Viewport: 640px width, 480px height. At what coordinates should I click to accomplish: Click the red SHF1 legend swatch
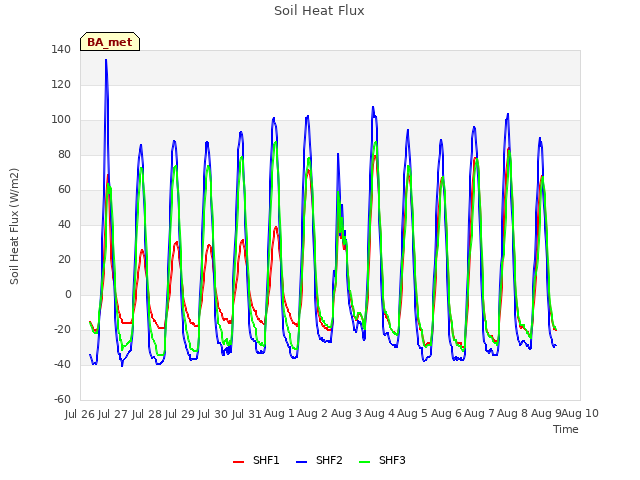238,462
